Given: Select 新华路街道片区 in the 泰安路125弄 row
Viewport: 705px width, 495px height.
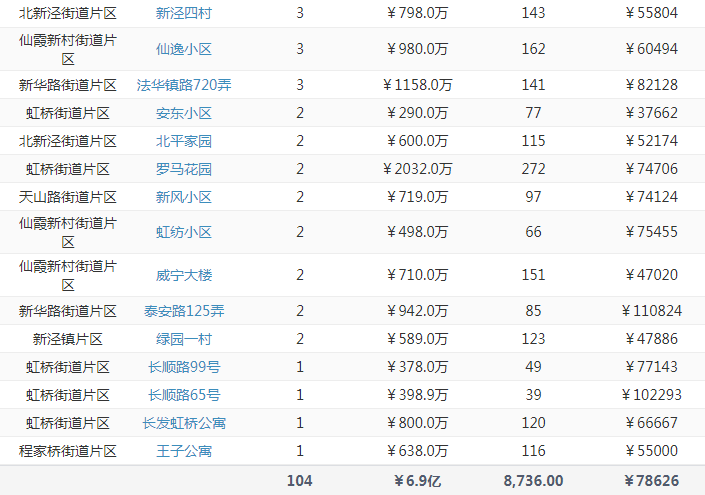Looking at the screenshot, I should [67, 311].
